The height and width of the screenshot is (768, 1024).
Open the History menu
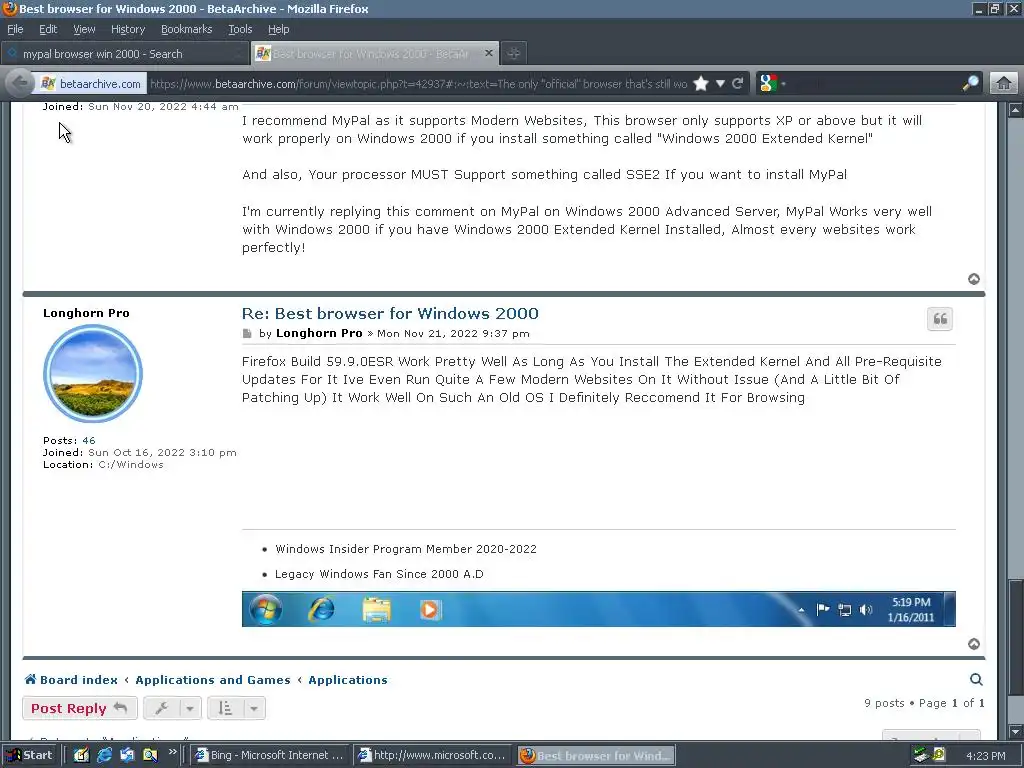127,29
